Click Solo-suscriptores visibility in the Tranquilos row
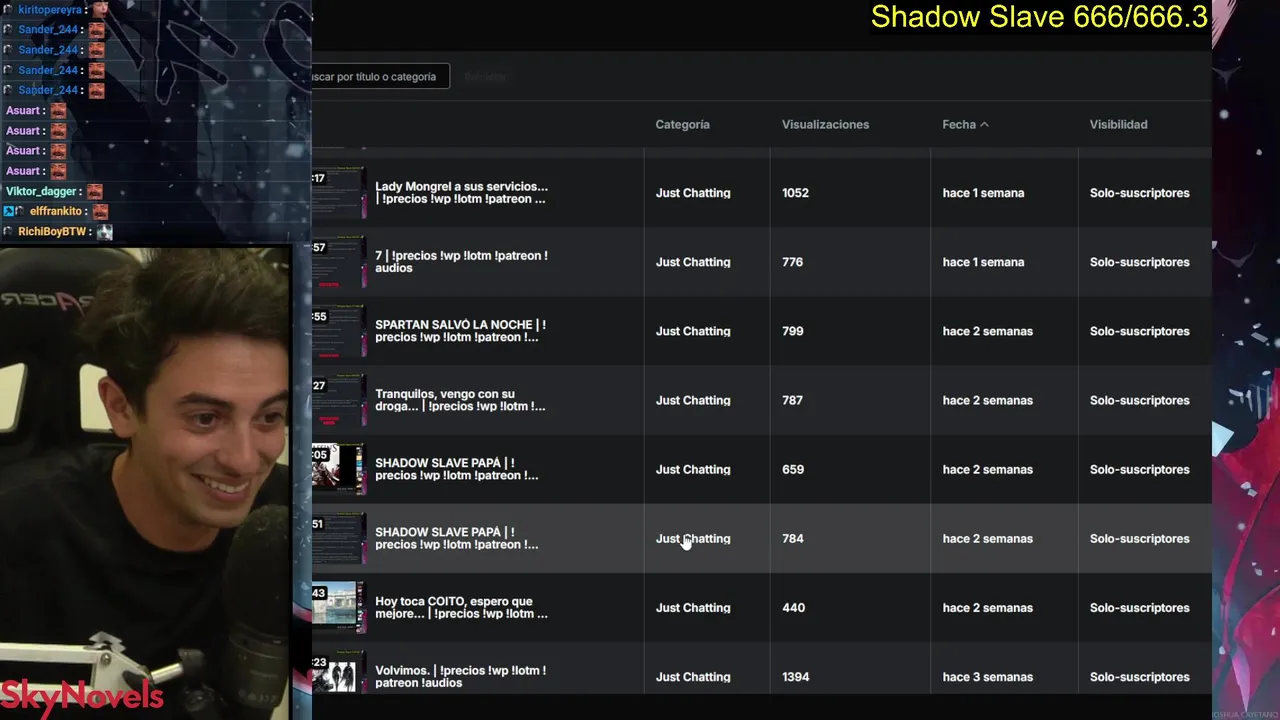Viewport: 1280px width, 720px height. [1139, 400]
